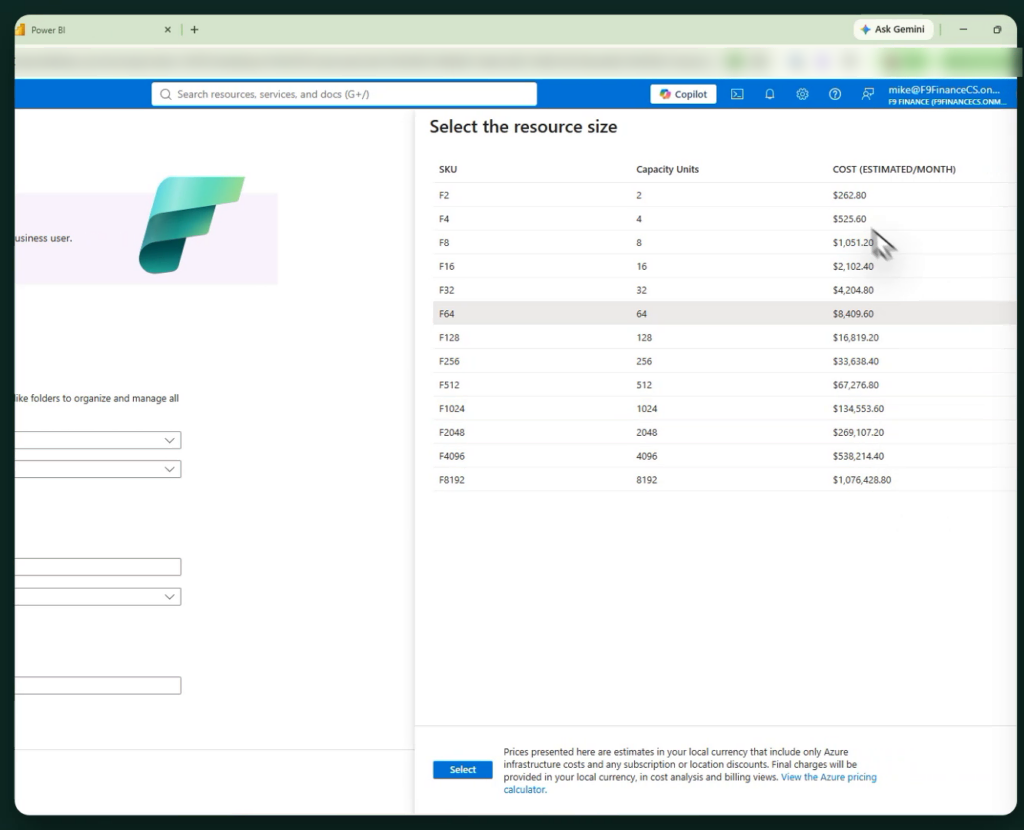Image resolution: width=1024 pixels, height=830 pixels.
Task: Select the F512 SKU row
Action: point(724,385)
